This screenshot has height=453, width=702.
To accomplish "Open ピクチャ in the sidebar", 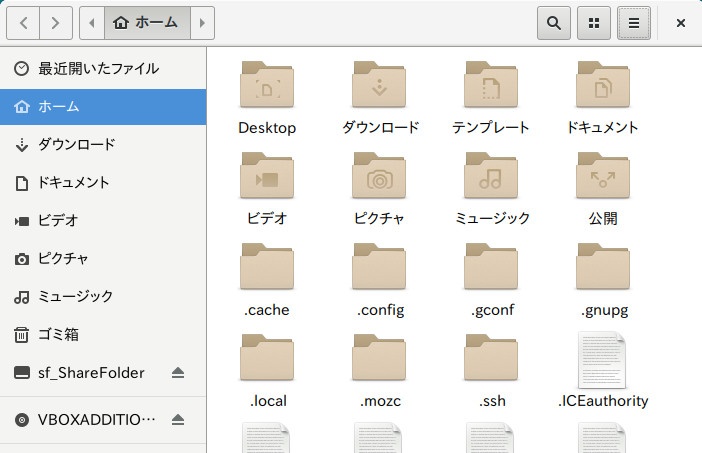I will click(103, 259).
